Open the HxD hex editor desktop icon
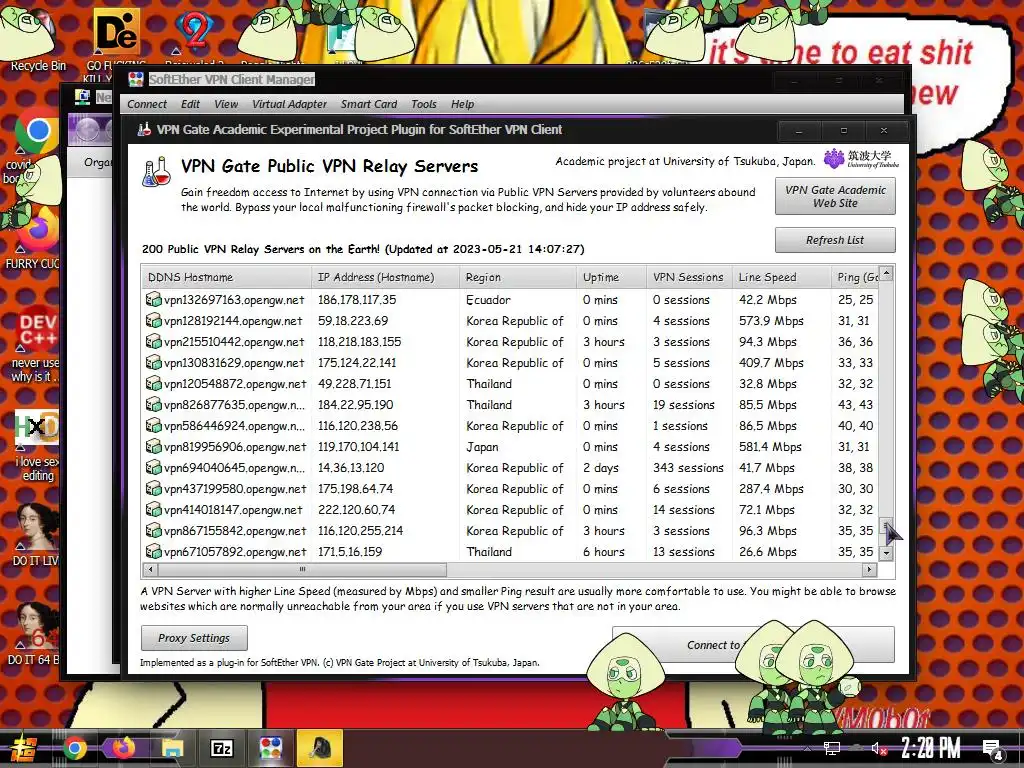The width and height of the screenshot is (1024, 768). click(x=36, y=428)
